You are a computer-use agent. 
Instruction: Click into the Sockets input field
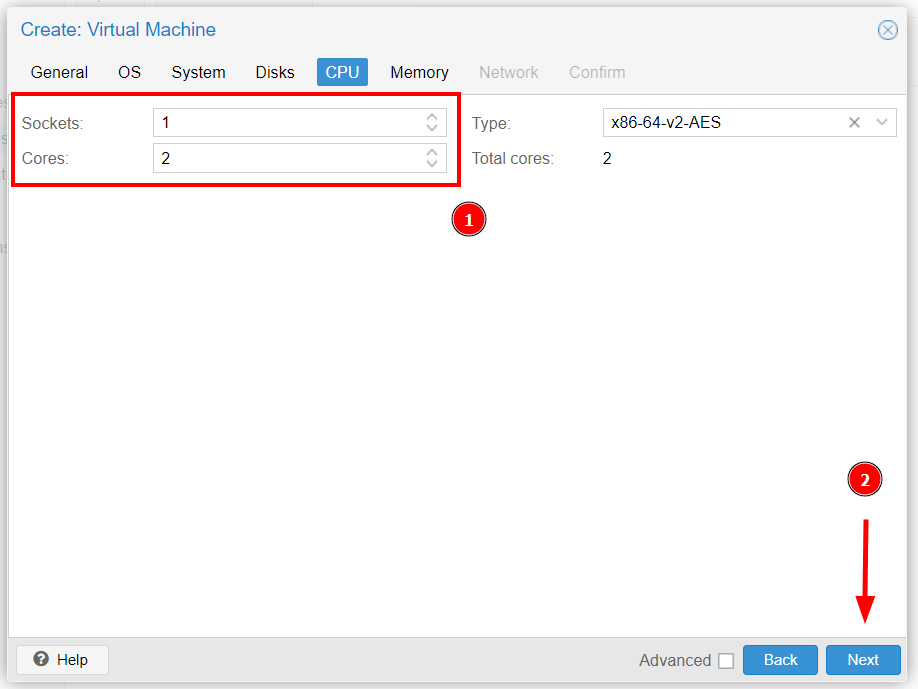tap(285, 123)
